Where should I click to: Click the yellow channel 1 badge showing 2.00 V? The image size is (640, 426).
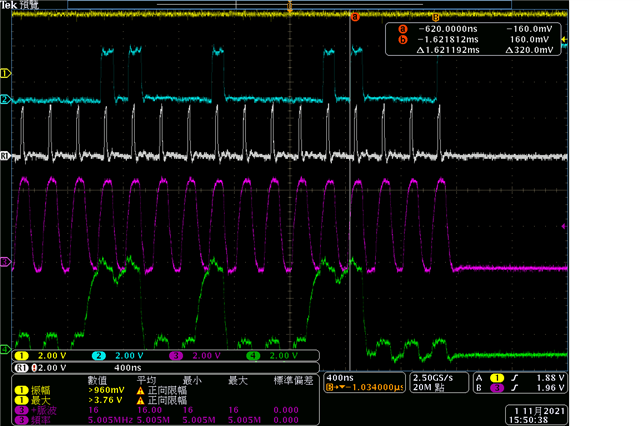pos(21,356)
